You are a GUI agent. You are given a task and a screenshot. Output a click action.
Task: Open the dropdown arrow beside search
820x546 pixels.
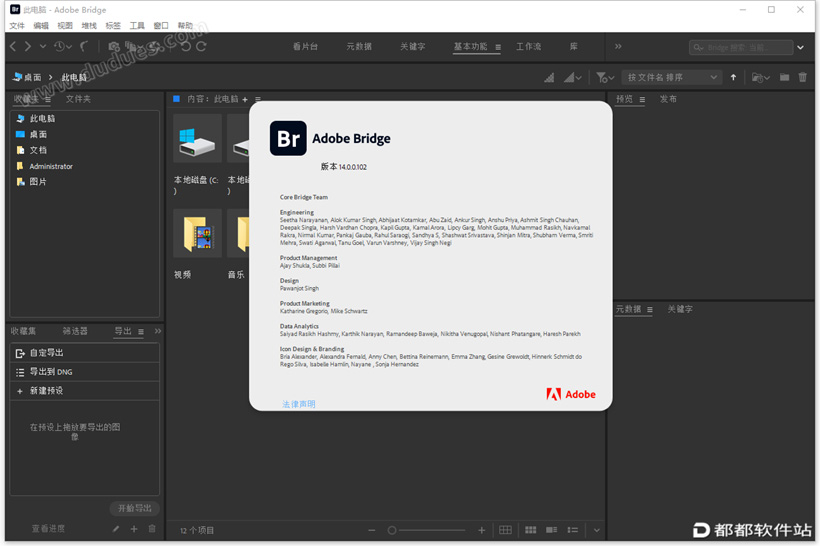[x=800, y=48]
